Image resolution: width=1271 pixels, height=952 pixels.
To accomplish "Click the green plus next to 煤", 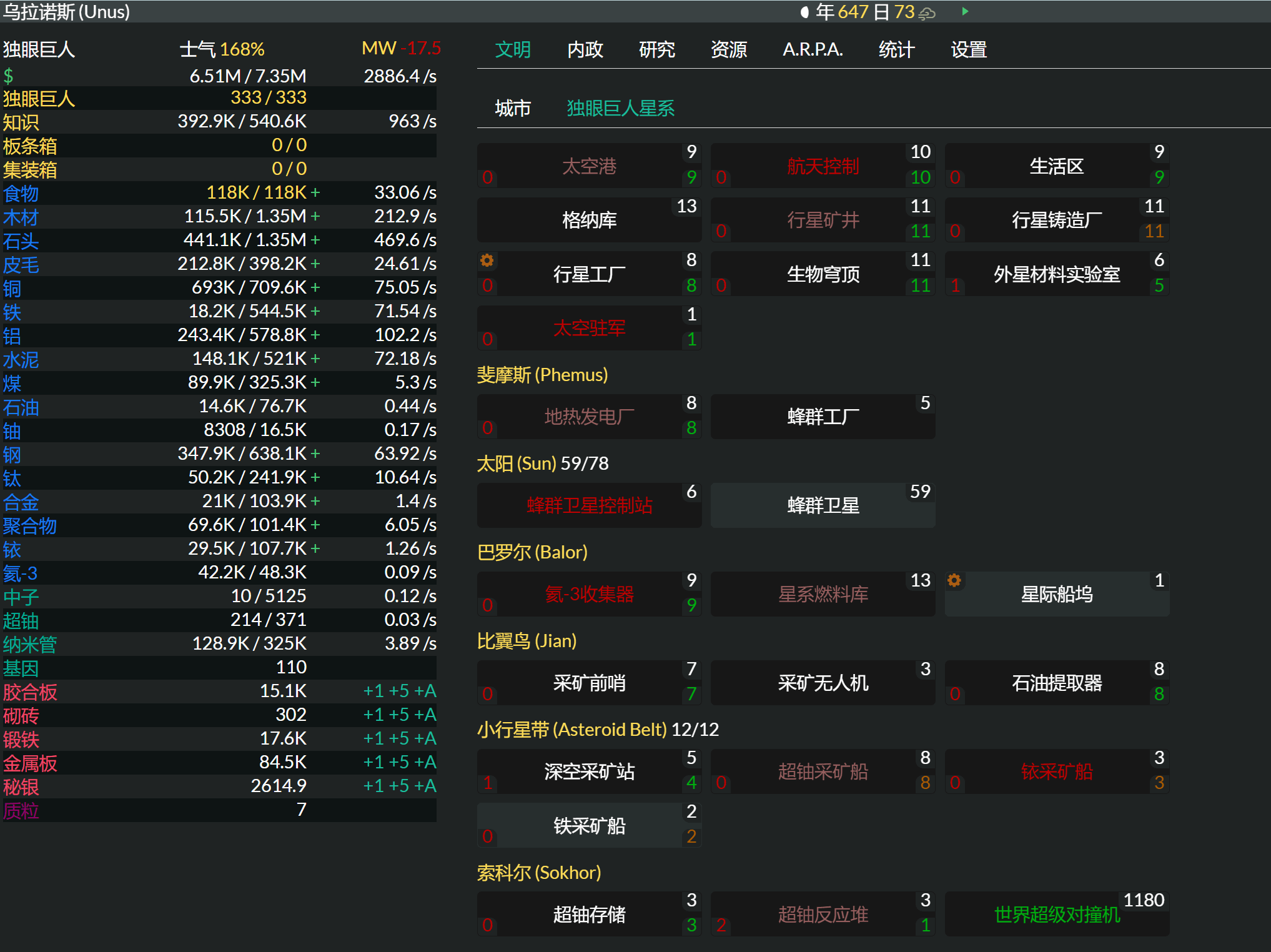I will click(315, 382).
